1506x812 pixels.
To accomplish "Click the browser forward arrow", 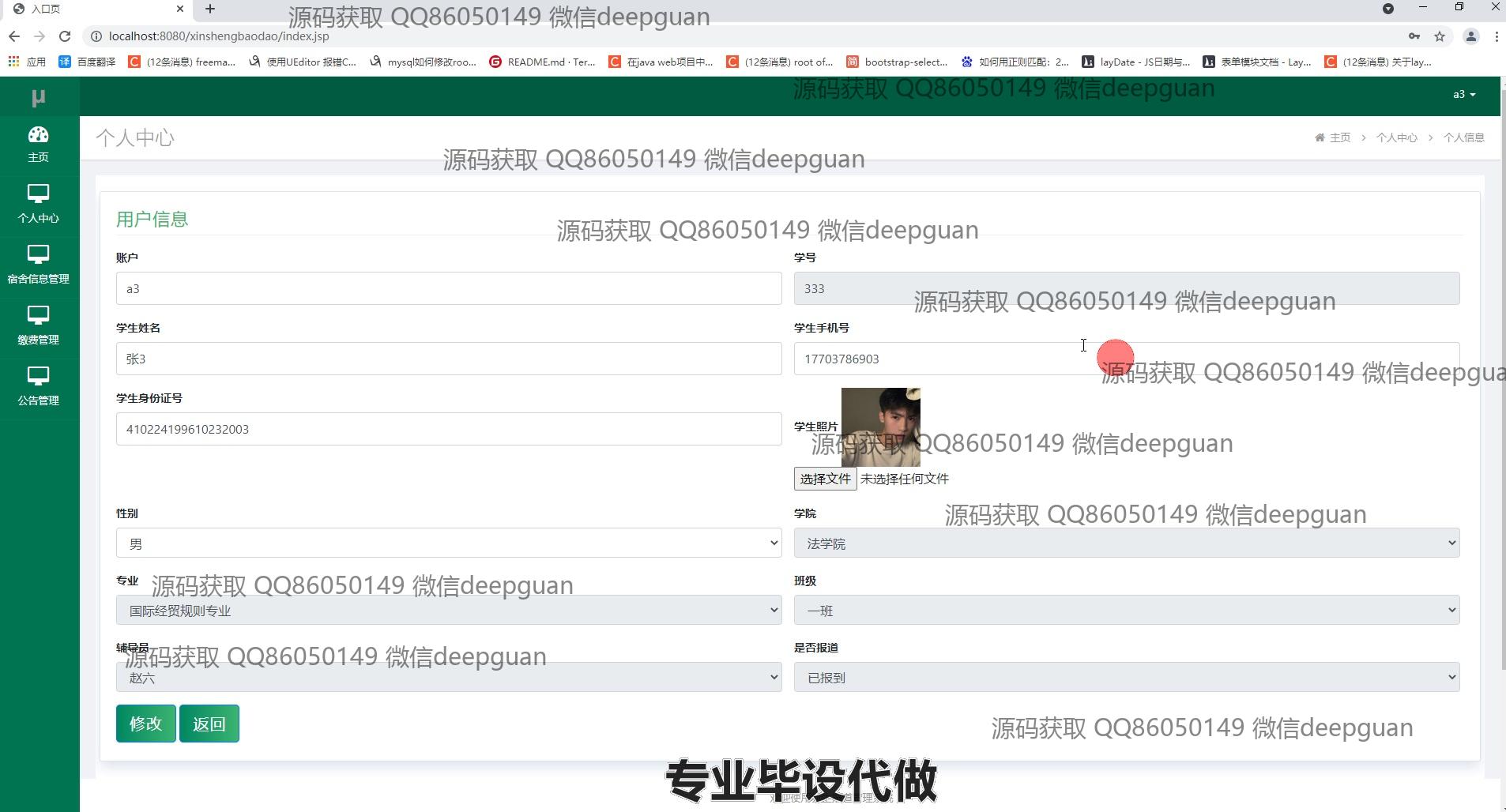I will pyautogui.click(x=40, y=36).
